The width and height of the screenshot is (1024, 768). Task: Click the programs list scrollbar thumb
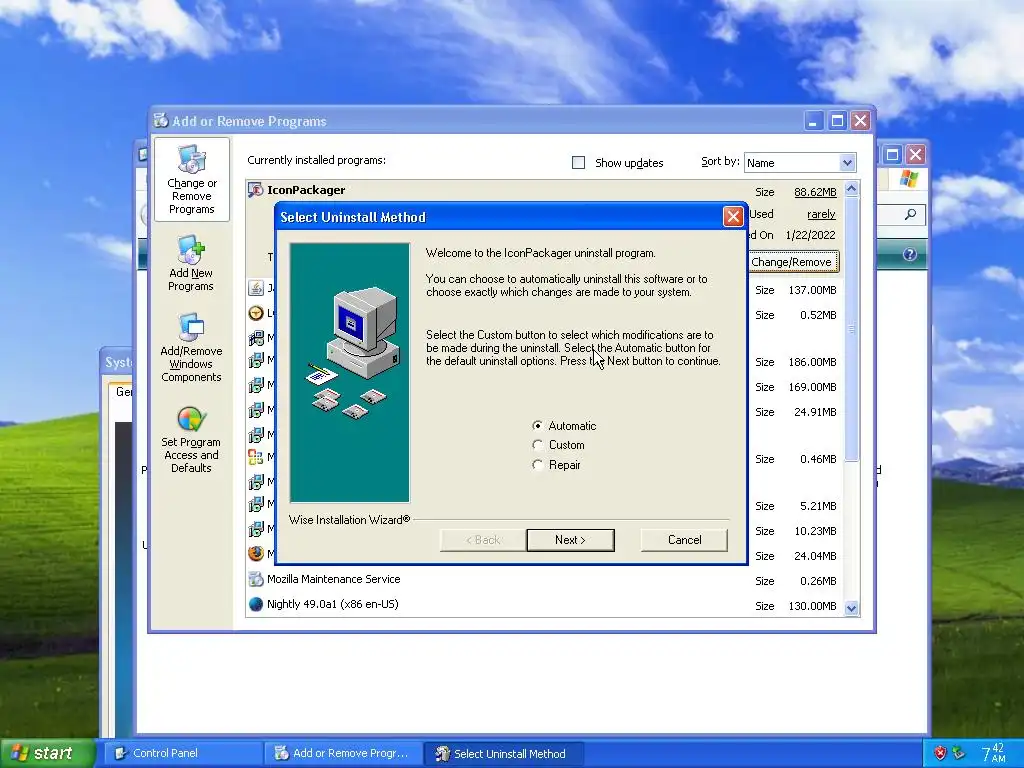click(x=851, y=329)
